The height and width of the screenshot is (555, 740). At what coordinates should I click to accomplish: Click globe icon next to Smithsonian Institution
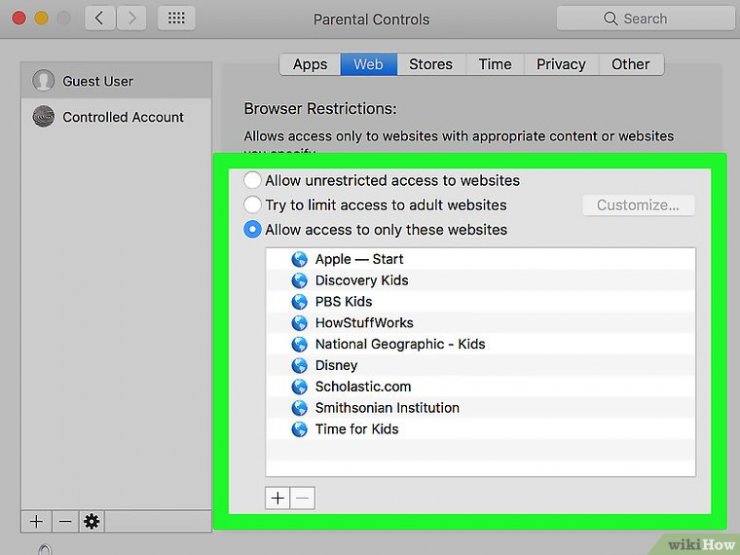pyautogui.click(x=299, y=408)
